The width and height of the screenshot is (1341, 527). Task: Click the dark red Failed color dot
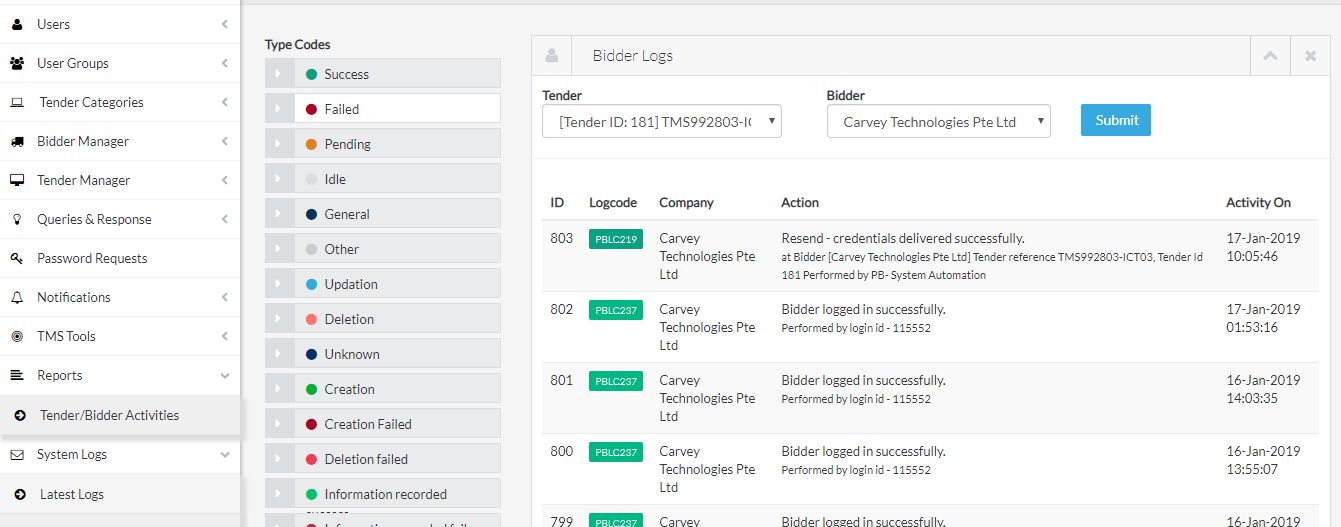[311, 109]
